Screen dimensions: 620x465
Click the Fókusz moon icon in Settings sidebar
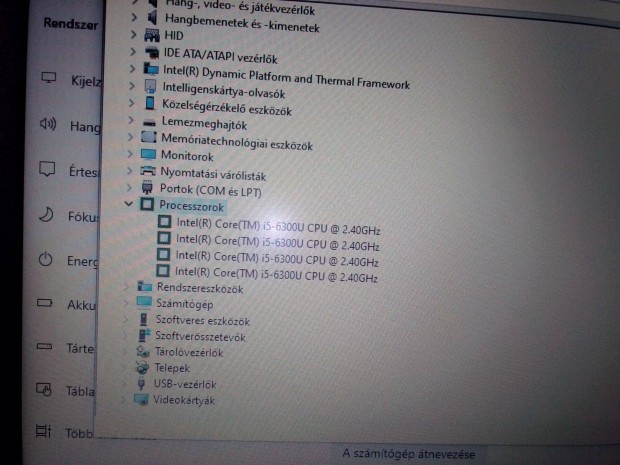(x=46, y=214)
